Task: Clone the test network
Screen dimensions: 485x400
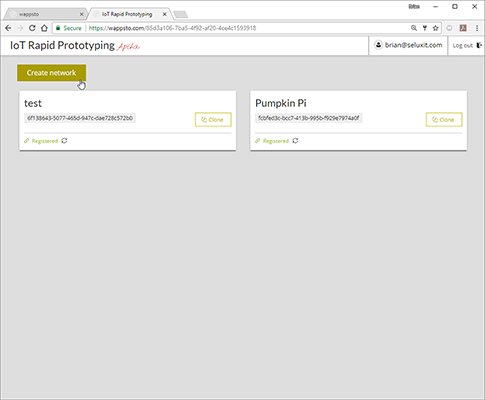Action: tap(213, 120)
